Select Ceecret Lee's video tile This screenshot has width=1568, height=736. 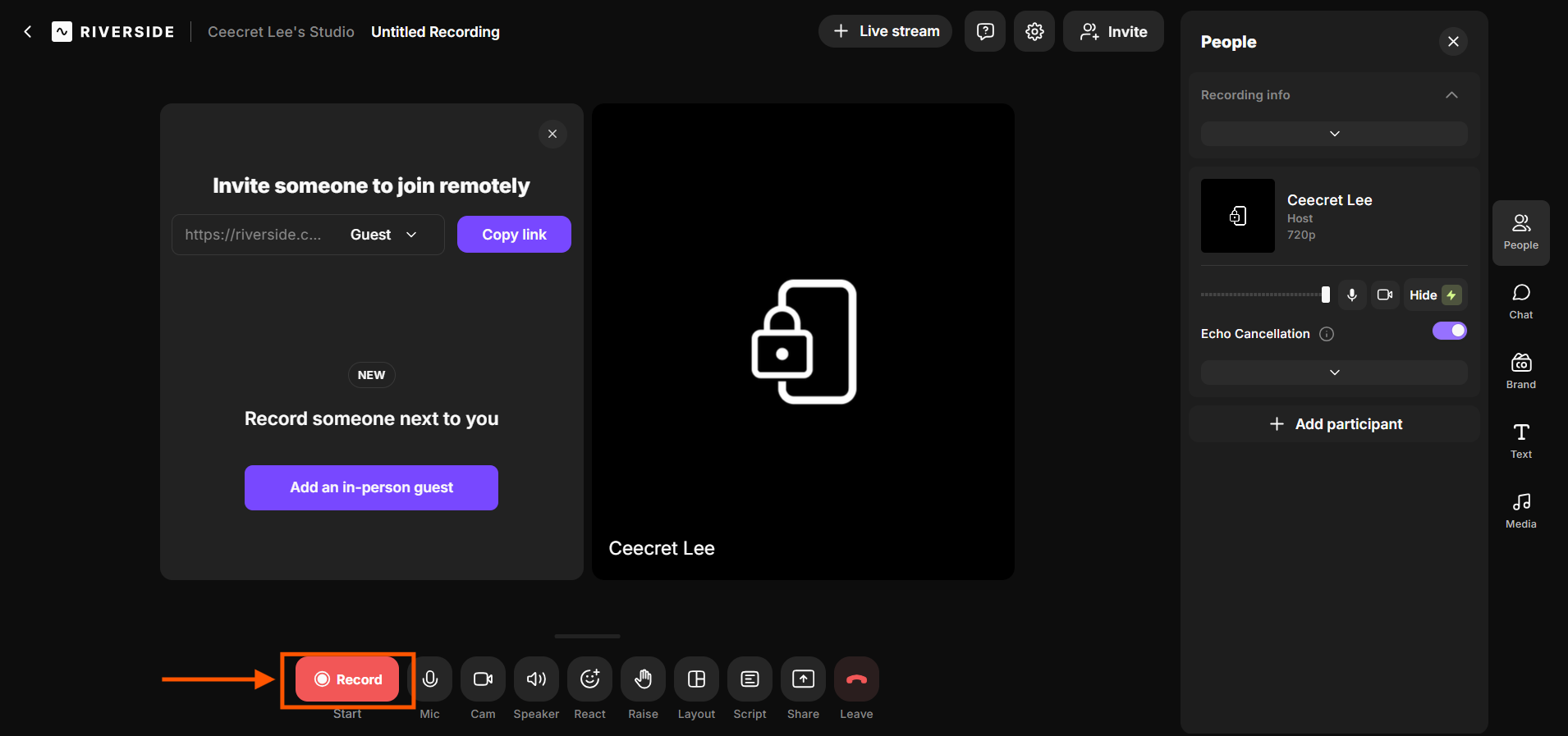tap(803, 341)
